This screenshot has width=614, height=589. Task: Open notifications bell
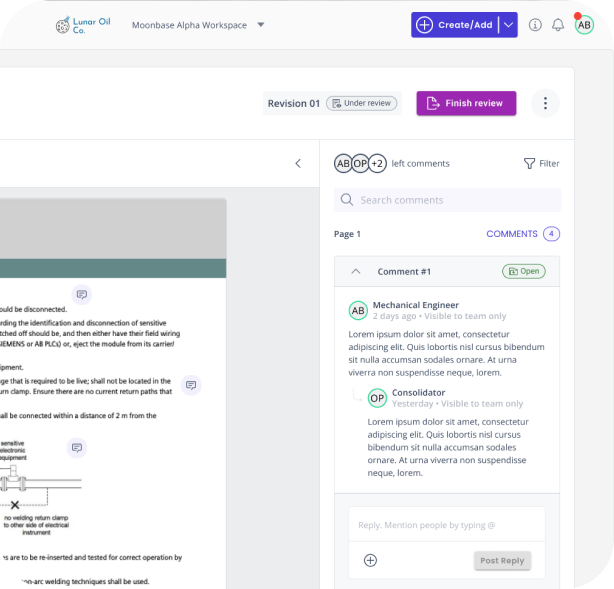click(558, 25)
